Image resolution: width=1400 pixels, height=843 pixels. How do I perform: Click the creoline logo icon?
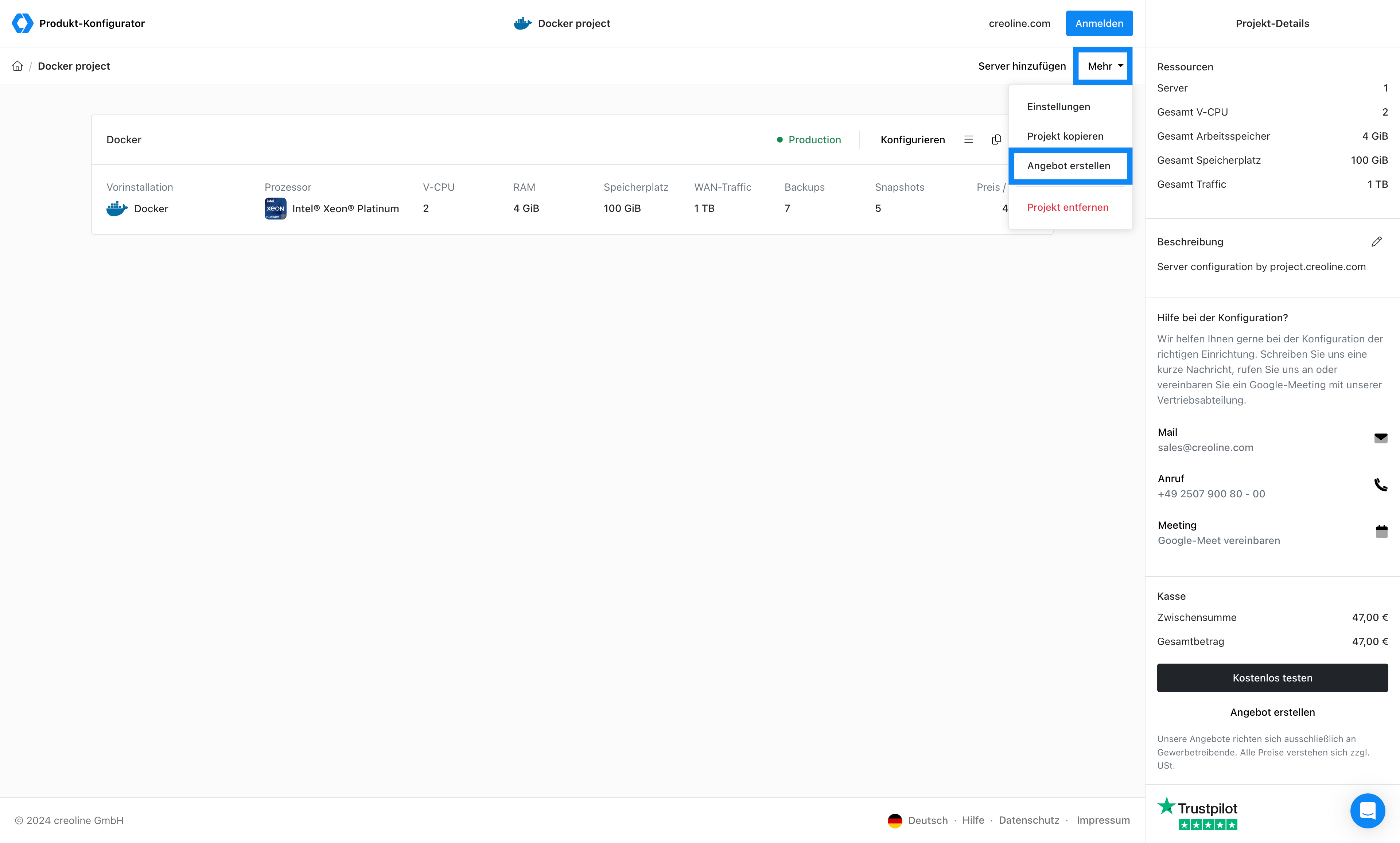tap(22, 23)
